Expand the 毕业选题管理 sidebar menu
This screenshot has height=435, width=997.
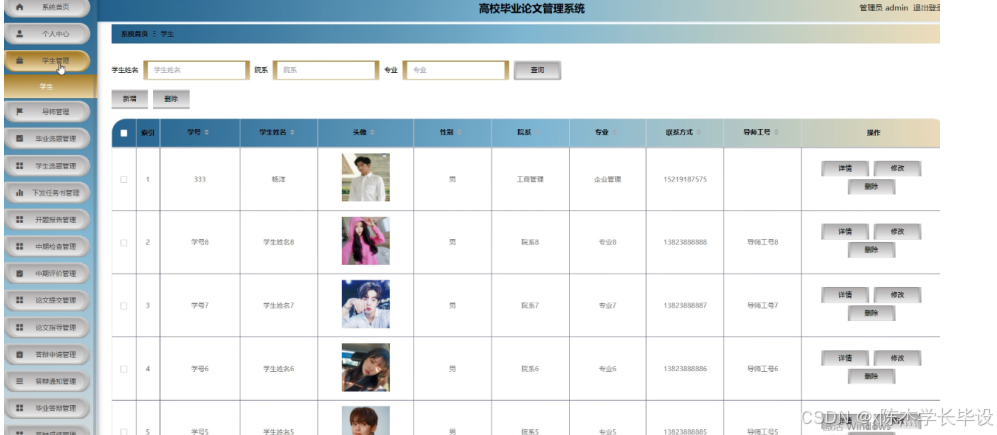(x=47, y=139)
